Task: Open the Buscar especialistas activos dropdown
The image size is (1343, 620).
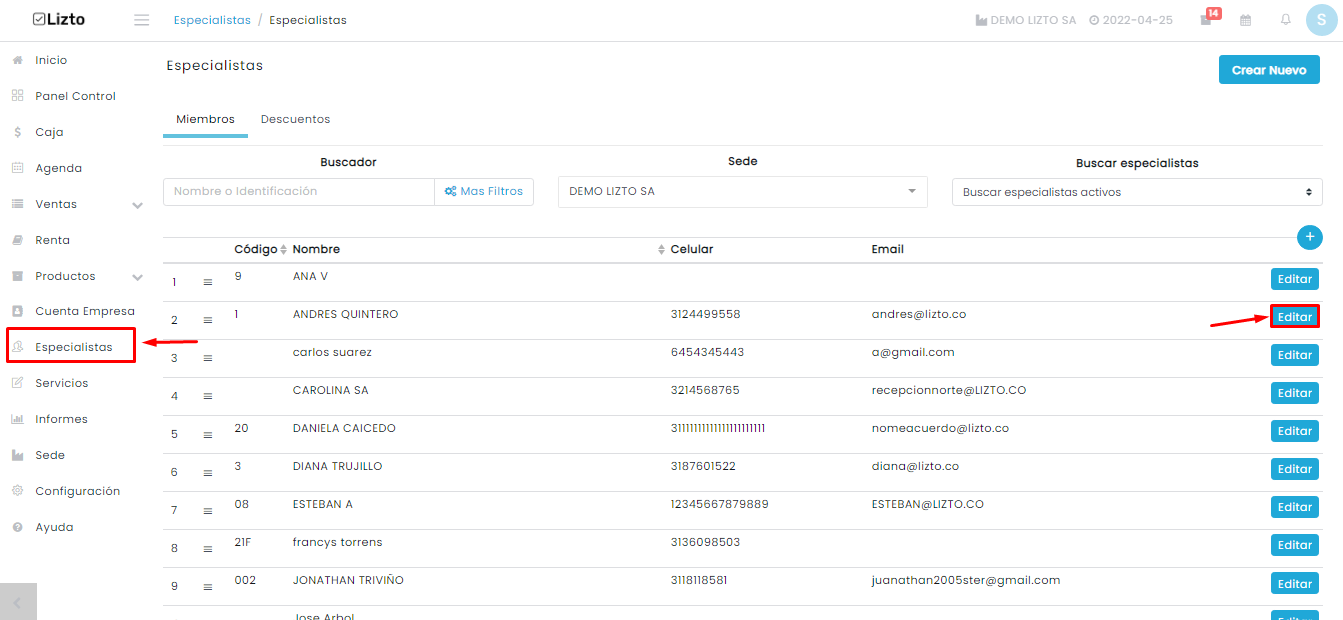Action: pyautogui.click(x=1137, y=192)
